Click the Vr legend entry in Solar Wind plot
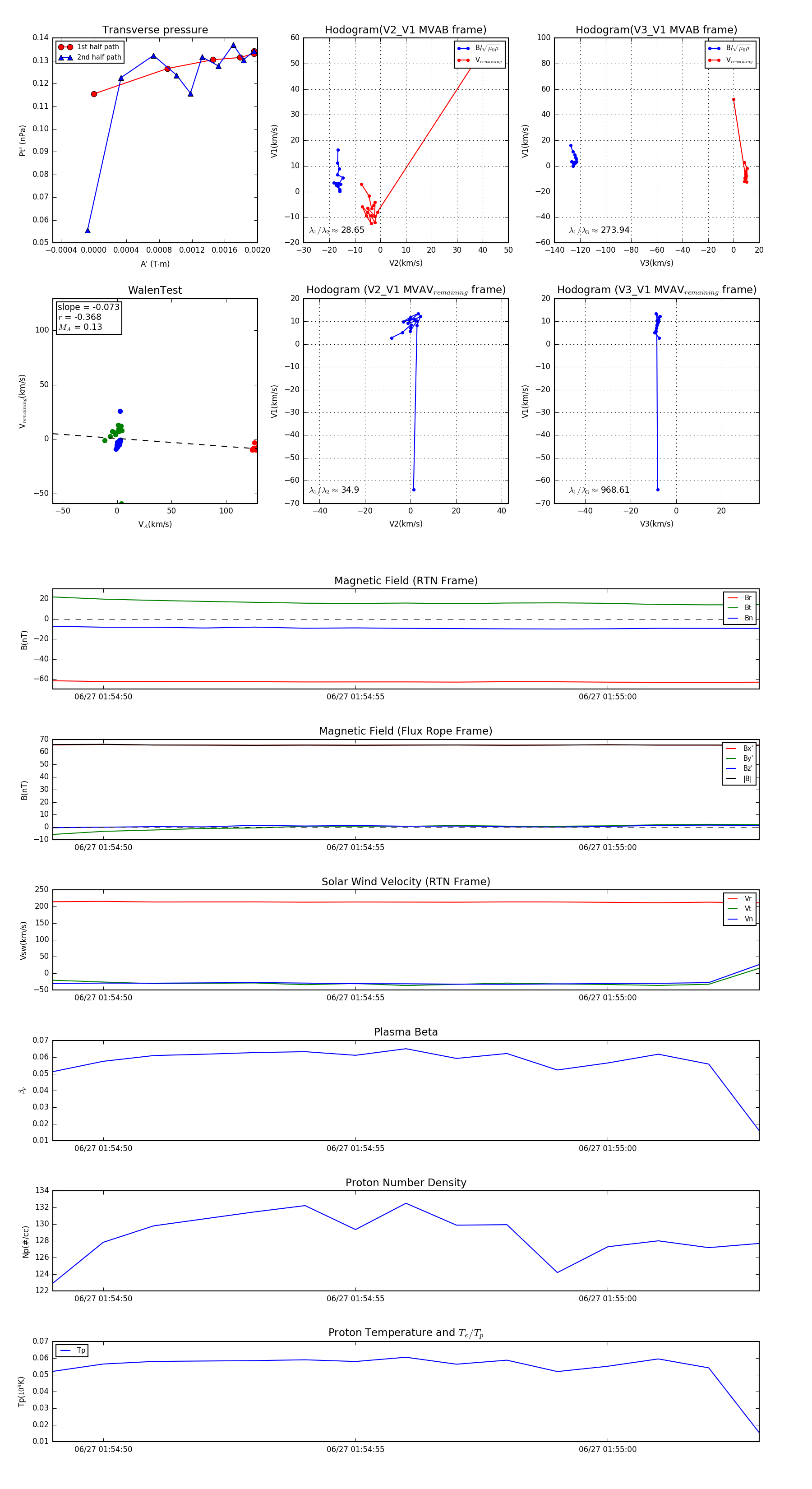 click(x=740, y=898)
